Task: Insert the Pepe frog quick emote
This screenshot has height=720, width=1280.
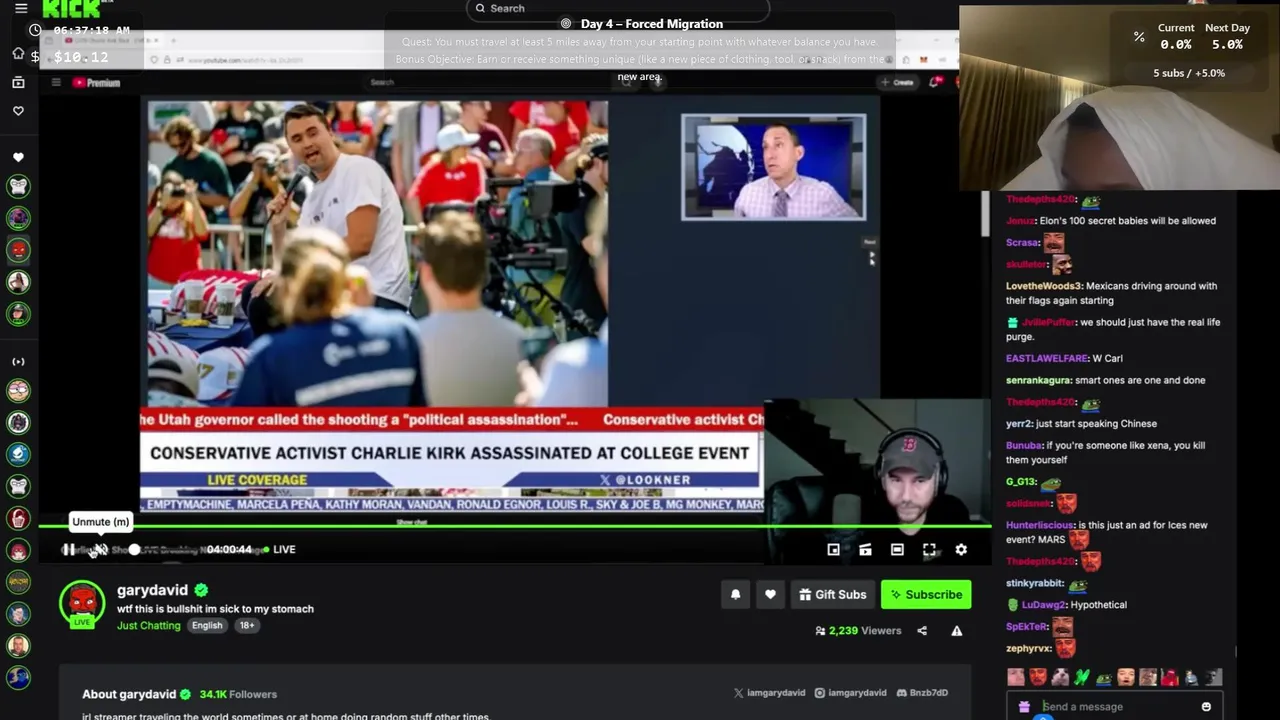Action: point(1104,677)
